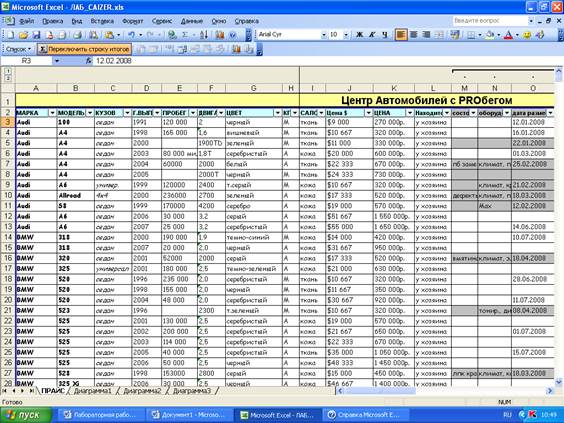
Task: Expand the font size dropdown
Action: (x=346, y=35)
